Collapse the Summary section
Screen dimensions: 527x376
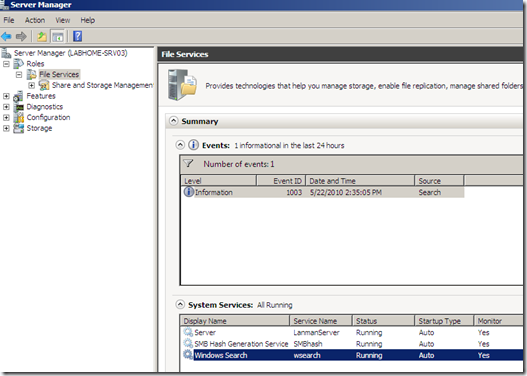pyautogui.click(x=173, y=121)
